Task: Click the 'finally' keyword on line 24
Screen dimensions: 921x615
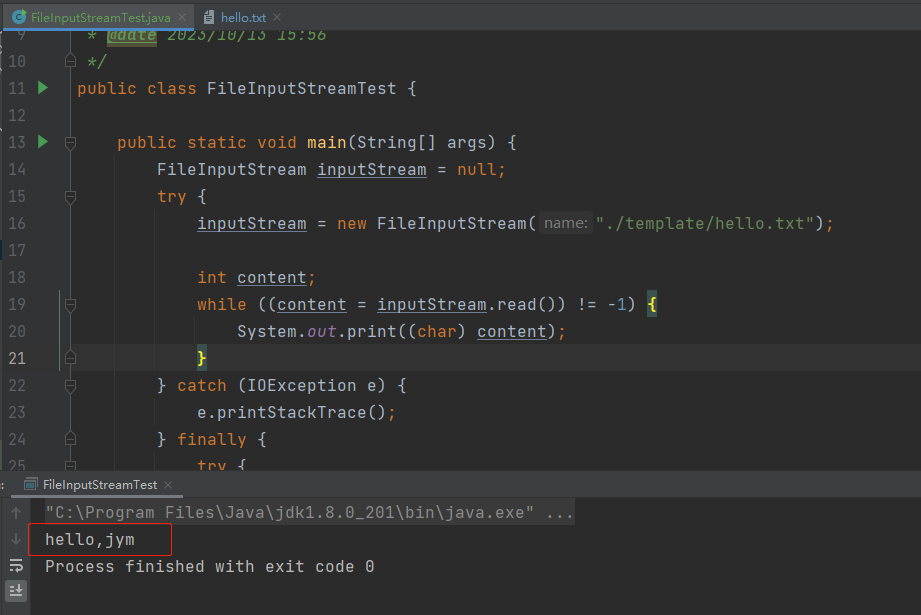Action: click(x=212, y=439)
